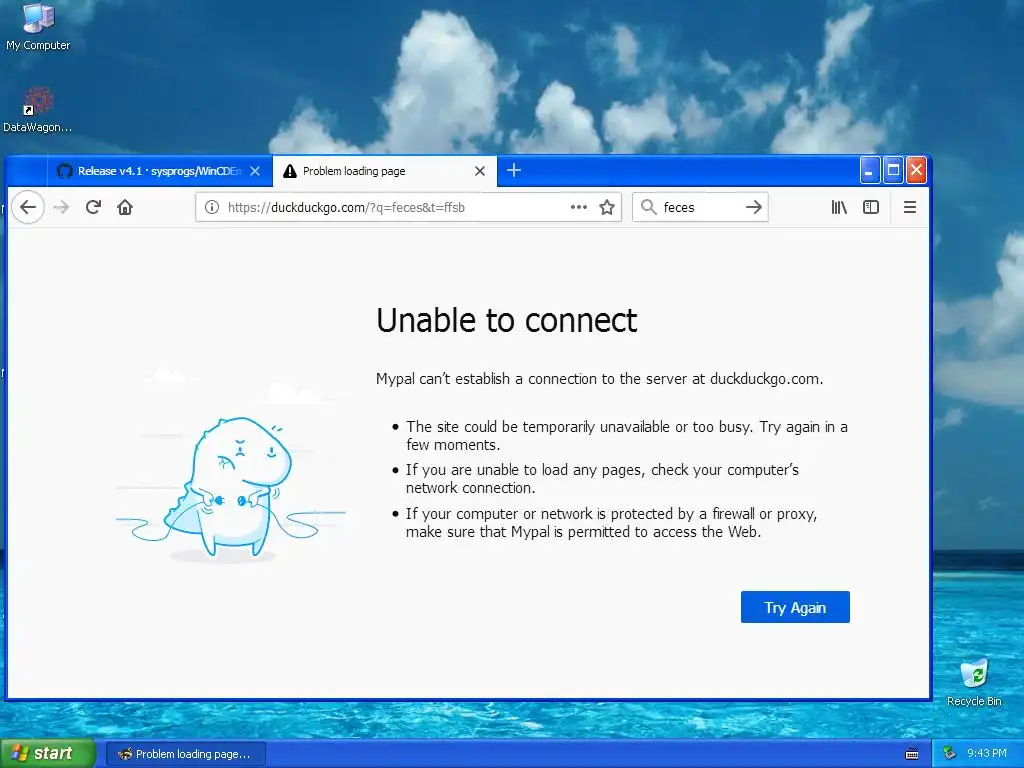Select the Recycle Bin icon
Image resolution: width=1024 pixels, height=768 pixels.
pyautogui.click(x=974, y=683)
